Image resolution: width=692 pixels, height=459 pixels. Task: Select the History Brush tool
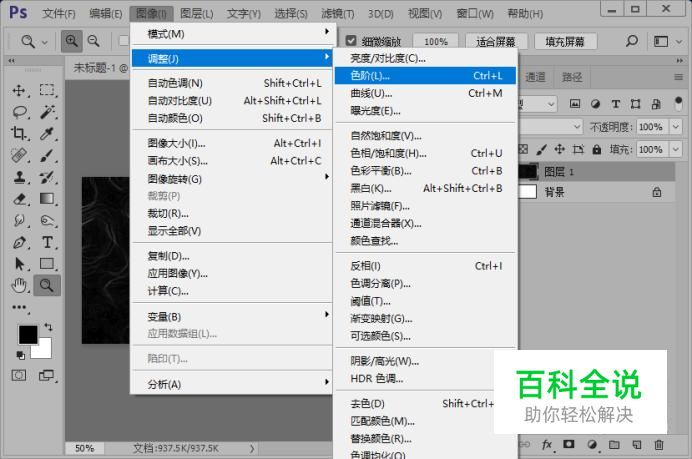coord(47,177)
